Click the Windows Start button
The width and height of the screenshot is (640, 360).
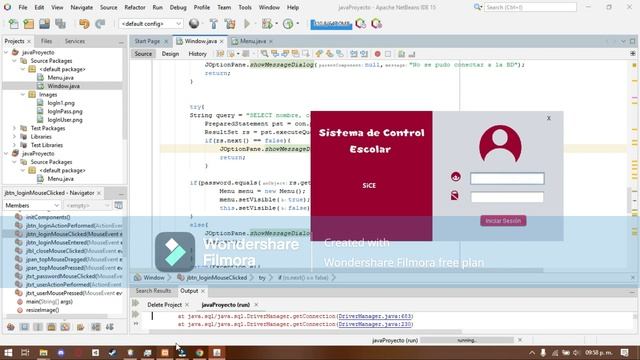[x=8, y=353]
